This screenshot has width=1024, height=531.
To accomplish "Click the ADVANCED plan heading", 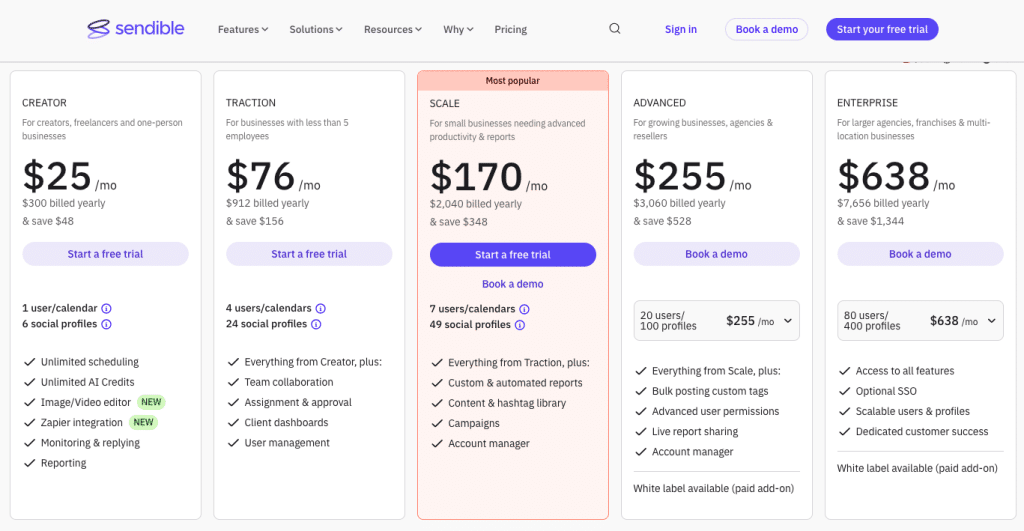I will (660, 103).
